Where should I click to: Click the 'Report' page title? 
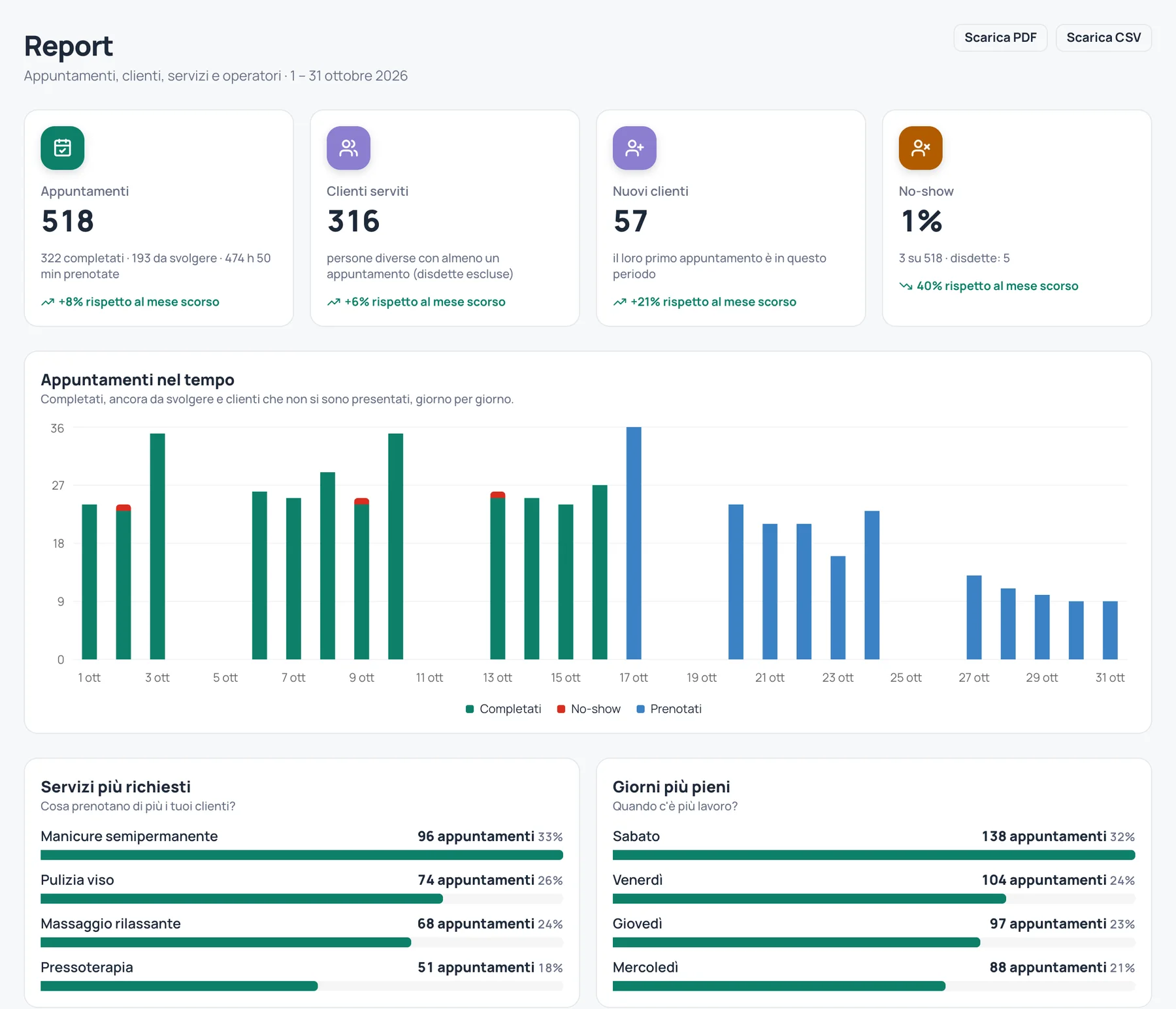69,46
